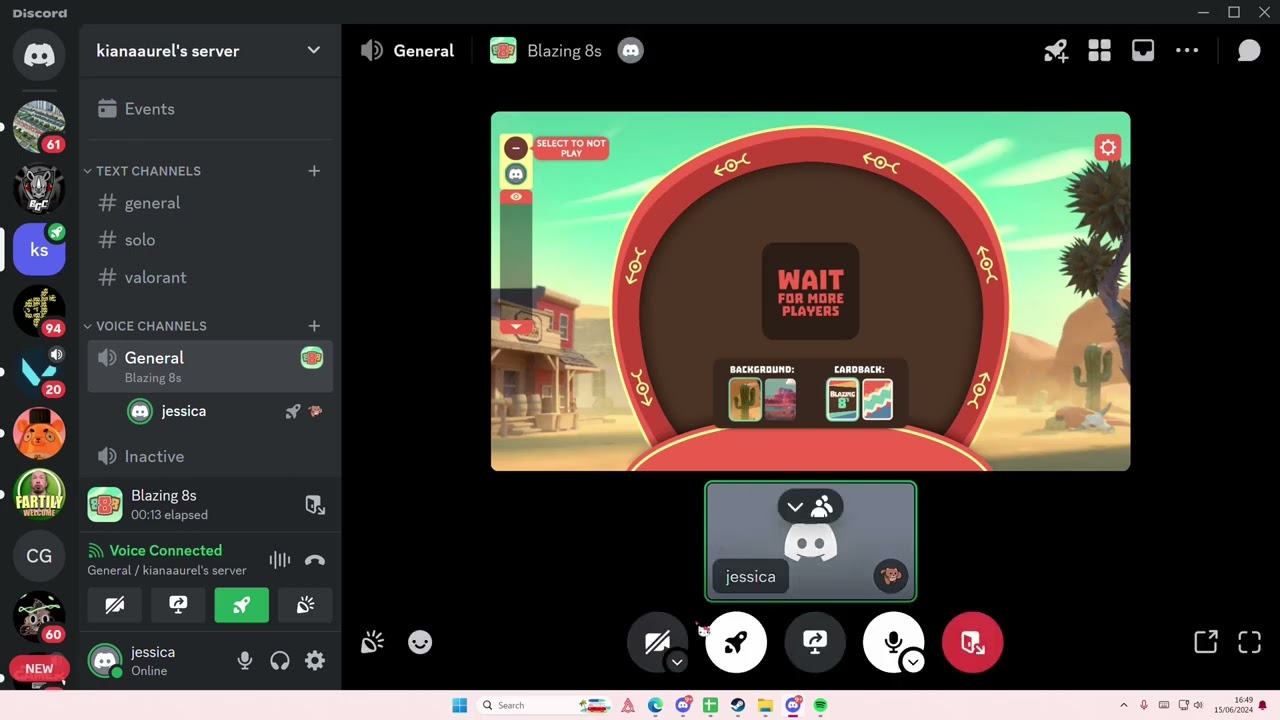Open the CG server icon
Viewport: 1280px width, 720px height.
click(39, 556)
